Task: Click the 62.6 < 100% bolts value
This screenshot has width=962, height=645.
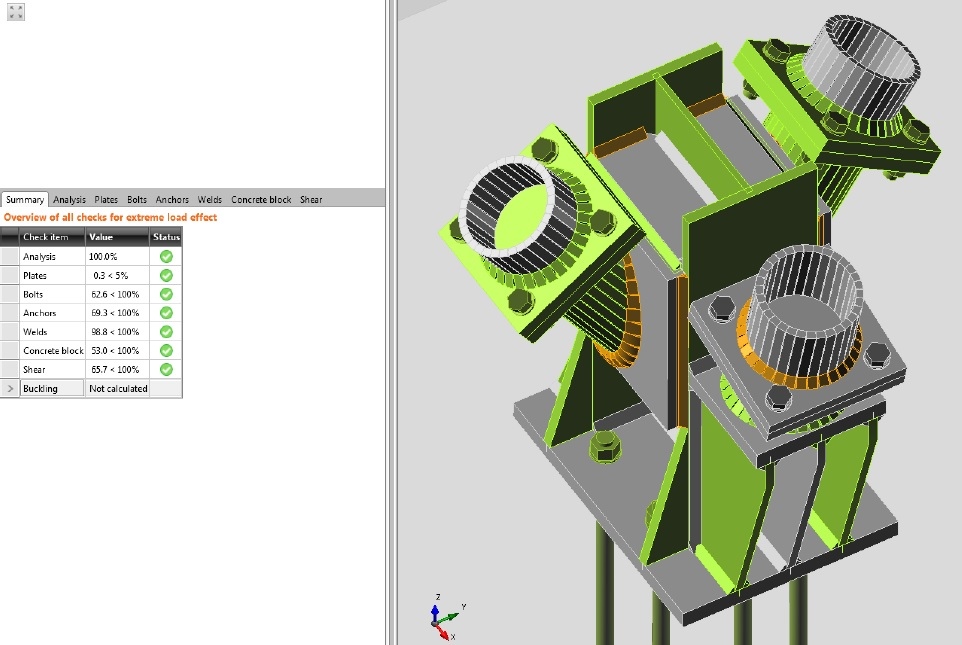Action: (x=115, y=295)
